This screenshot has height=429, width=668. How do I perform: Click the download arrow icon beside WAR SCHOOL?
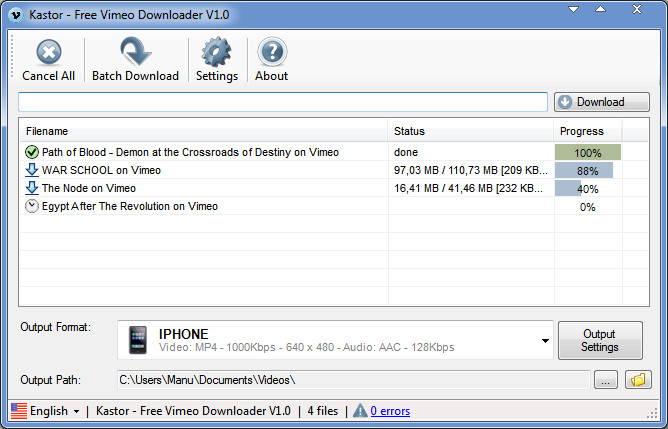coord(32,170)
